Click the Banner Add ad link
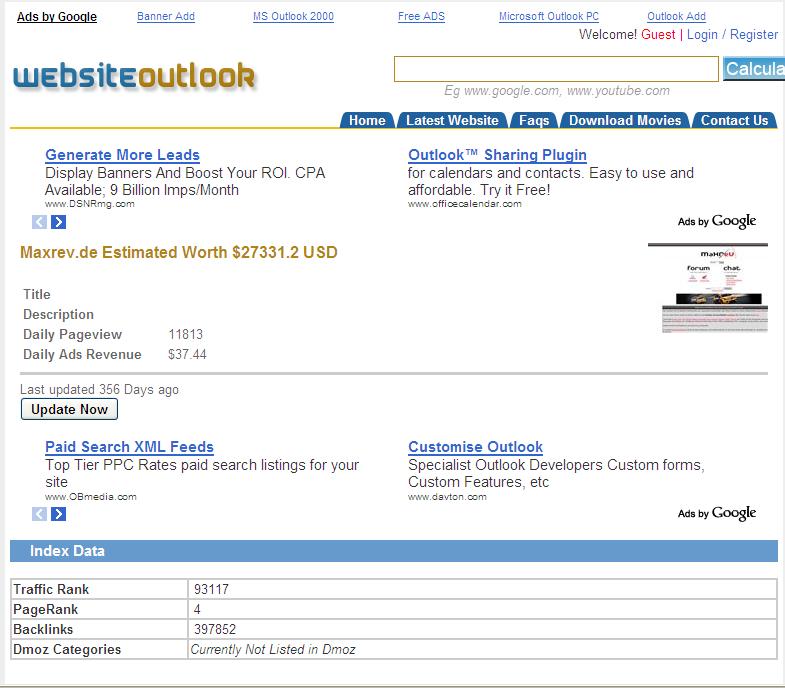The image size is (785, 688). click(166, 17)
